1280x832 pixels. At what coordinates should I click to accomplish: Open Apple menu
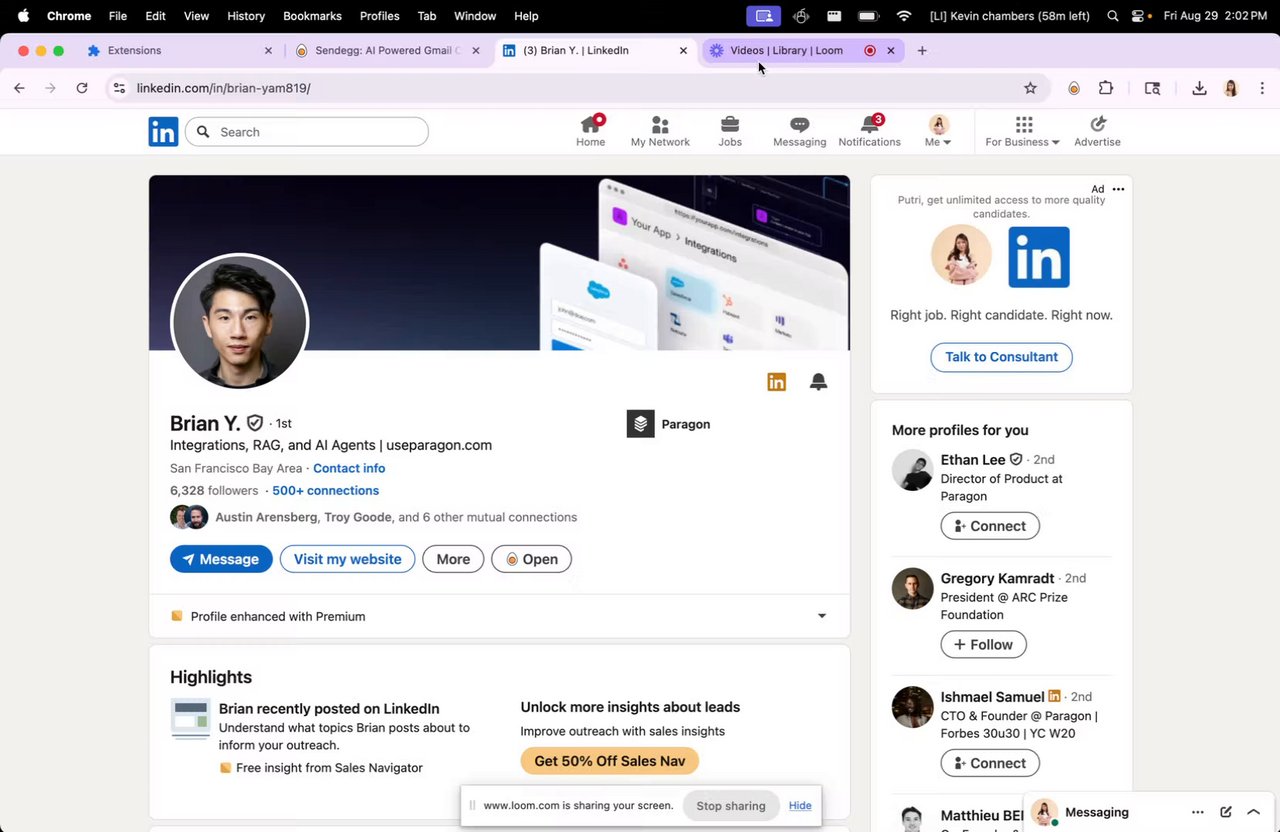pyautogui.click(x=23, y=16)
